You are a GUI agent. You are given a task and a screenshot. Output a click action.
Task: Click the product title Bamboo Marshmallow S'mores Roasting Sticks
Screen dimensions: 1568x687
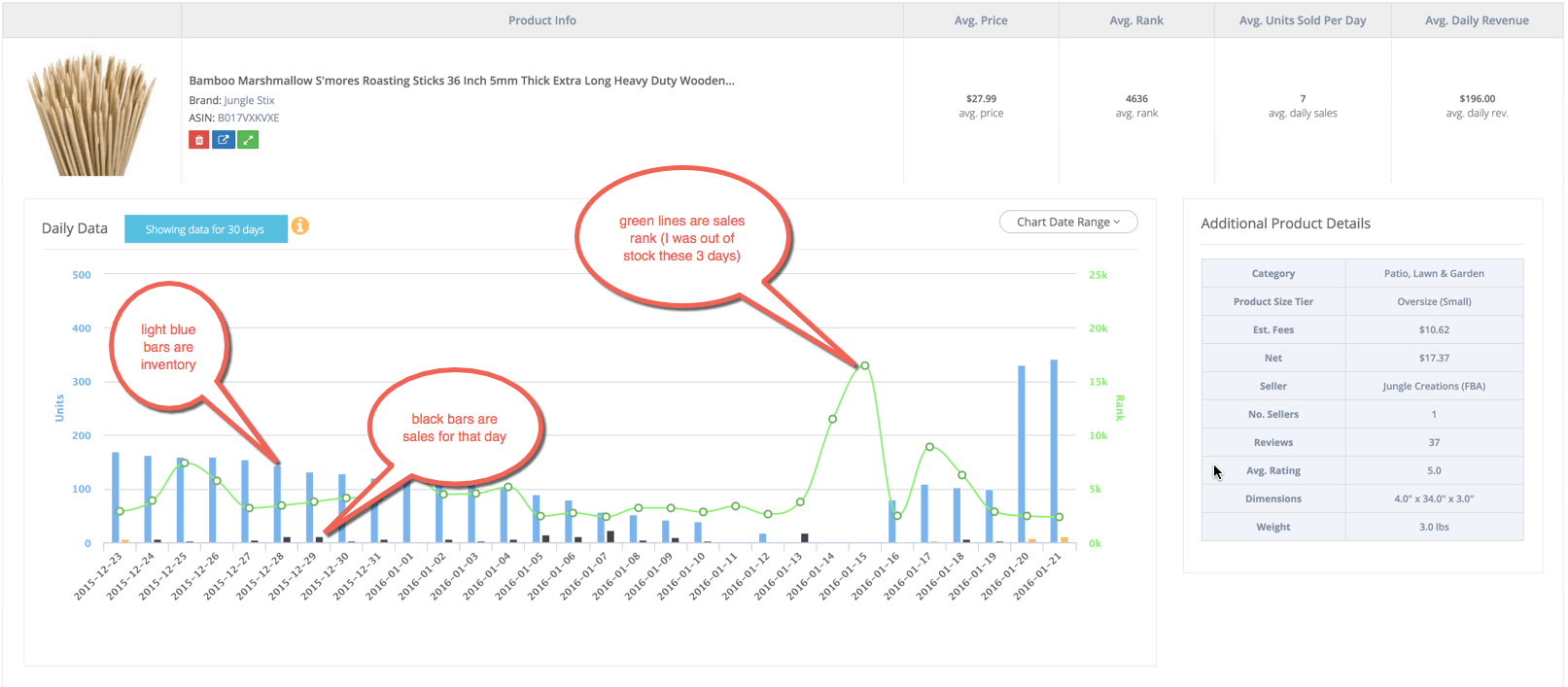coord(462,81)
